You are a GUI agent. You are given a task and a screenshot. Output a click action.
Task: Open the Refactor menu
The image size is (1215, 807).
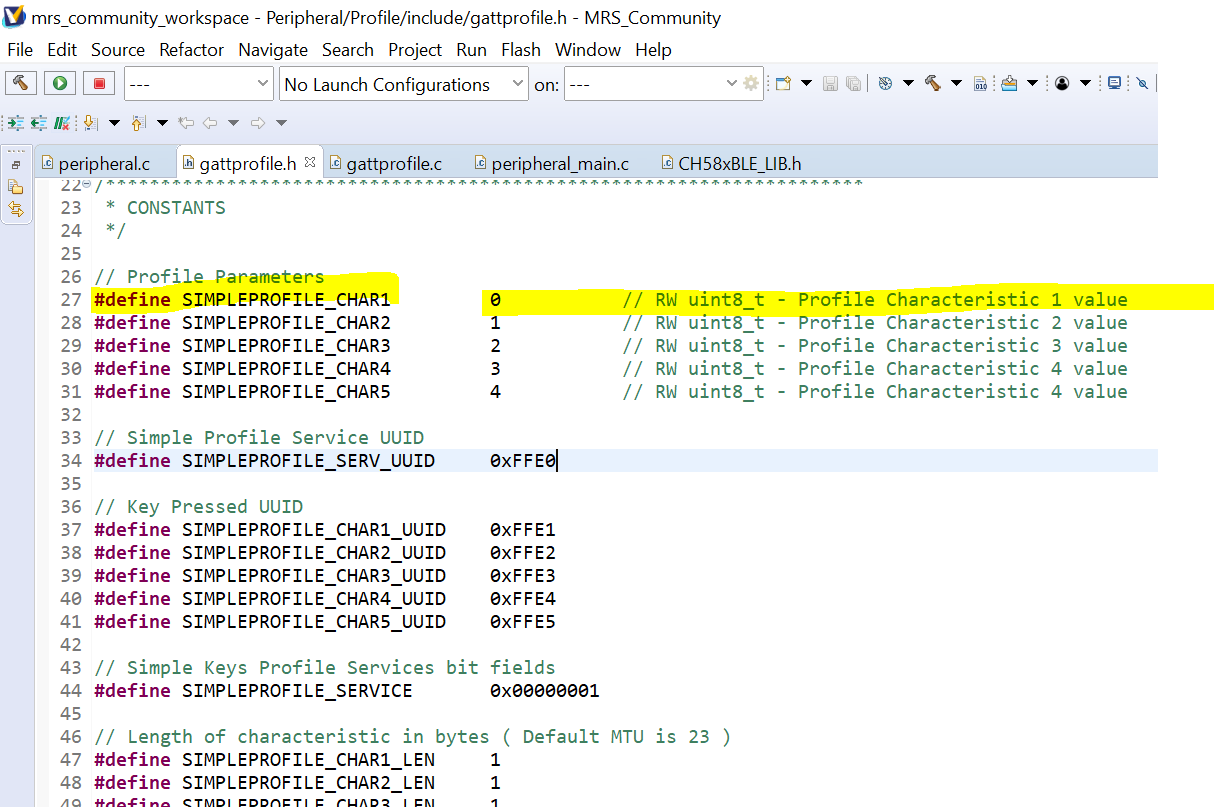(192, 49)
